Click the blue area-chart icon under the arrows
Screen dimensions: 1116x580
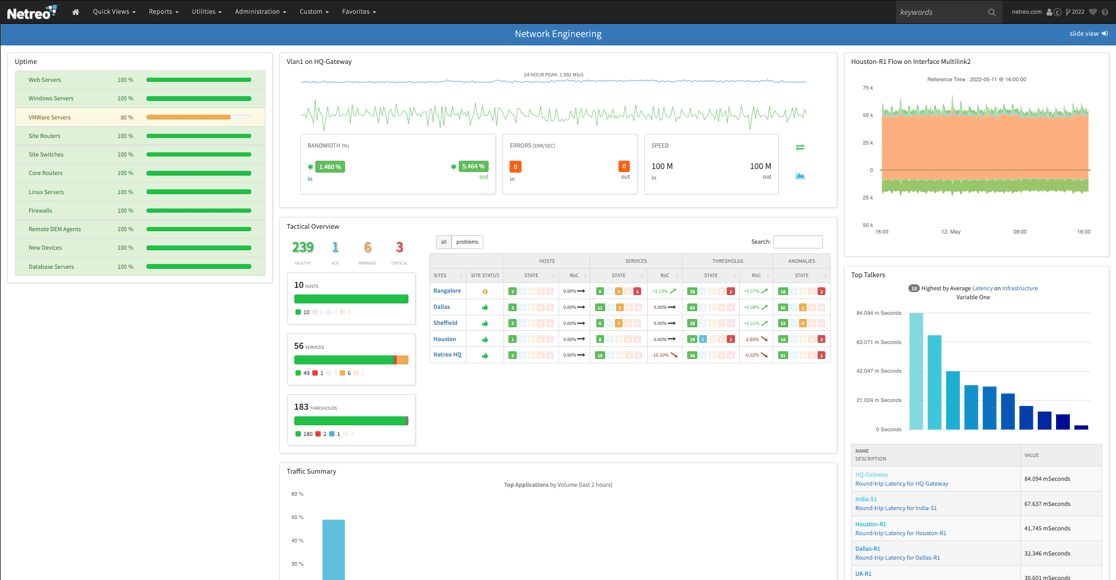800,176
